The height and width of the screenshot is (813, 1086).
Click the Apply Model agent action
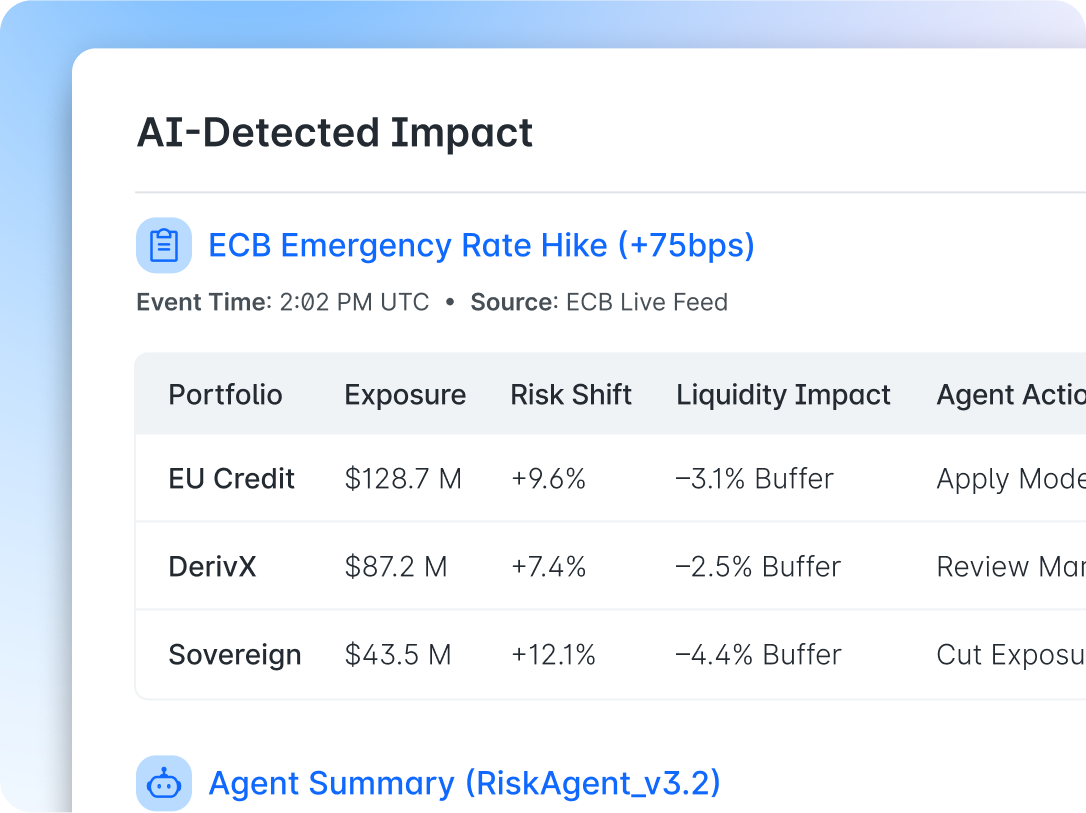(1010, 479)
